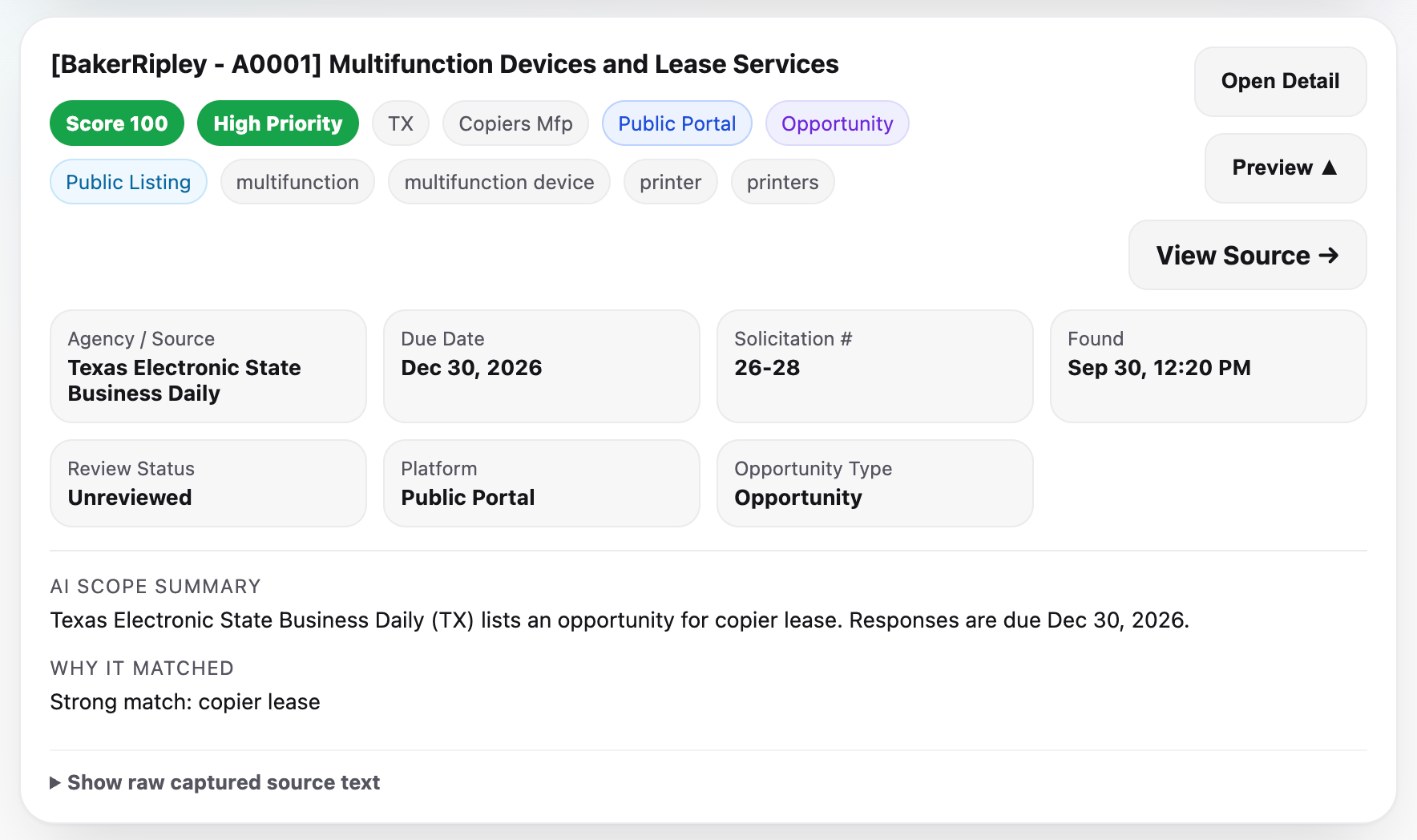Click Solicitation number 26-28
The width and height of the screenshot is (1417, 840).
pyautogui.click(x=767, y=368)
